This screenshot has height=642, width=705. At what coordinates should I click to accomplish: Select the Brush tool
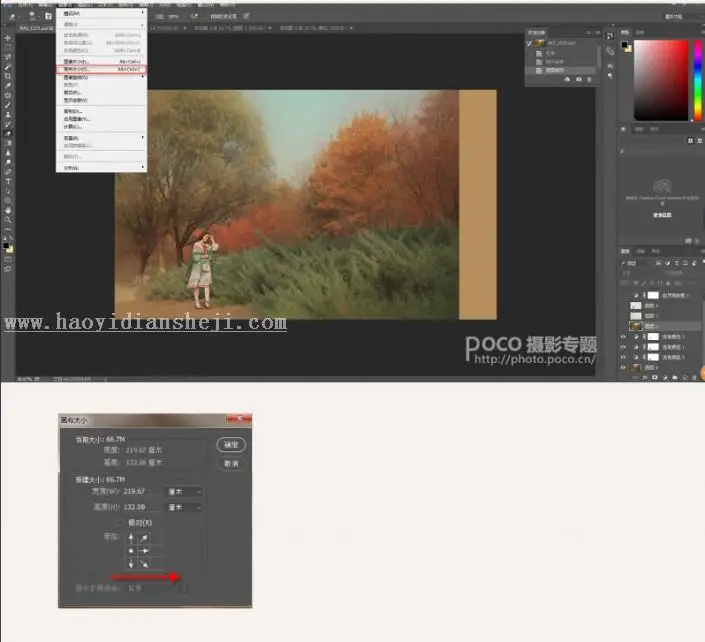pos(8,105)
